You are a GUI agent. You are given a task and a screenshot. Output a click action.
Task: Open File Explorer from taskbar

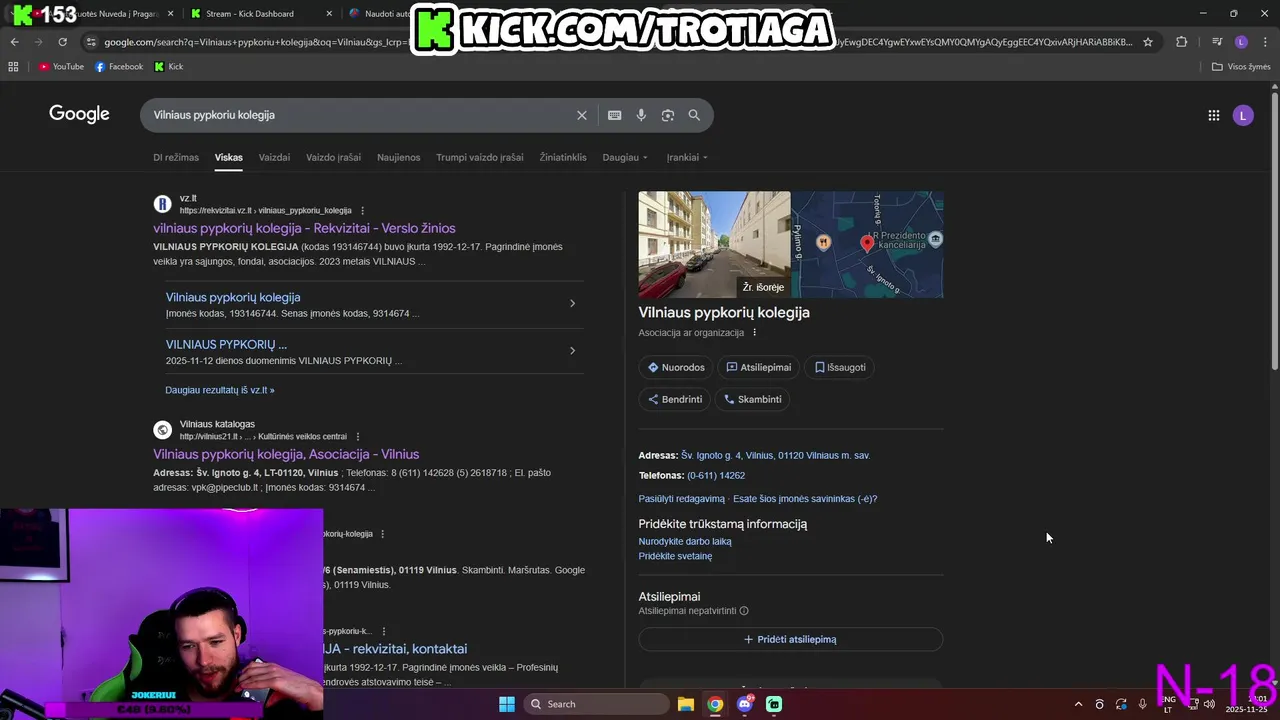pyautogui.click(x=686, y=704)
